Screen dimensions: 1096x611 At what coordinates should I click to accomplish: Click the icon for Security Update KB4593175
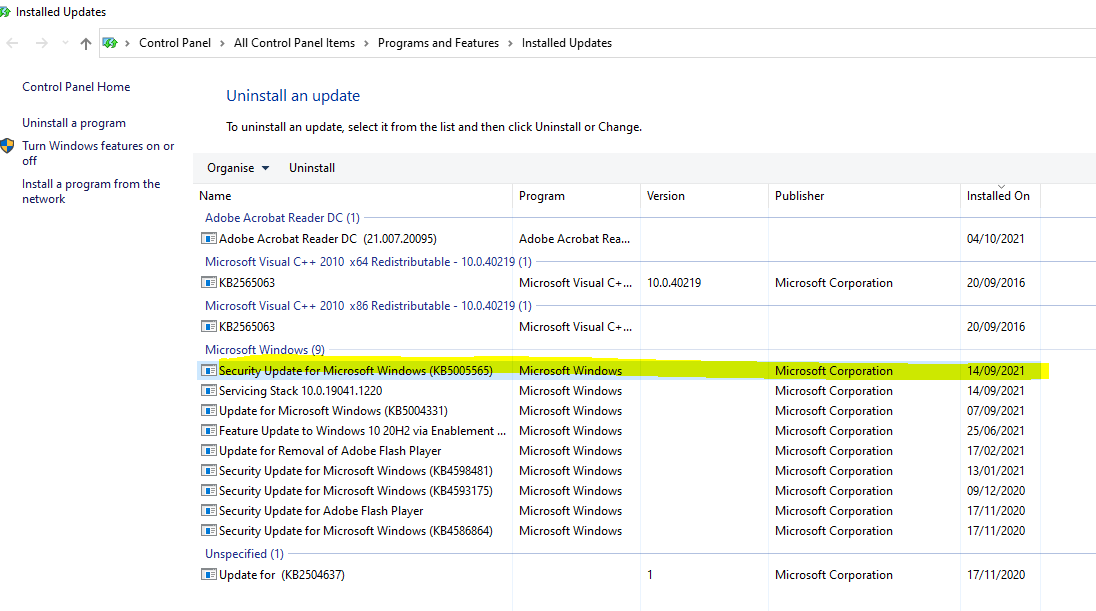click(x=208, y=491)
